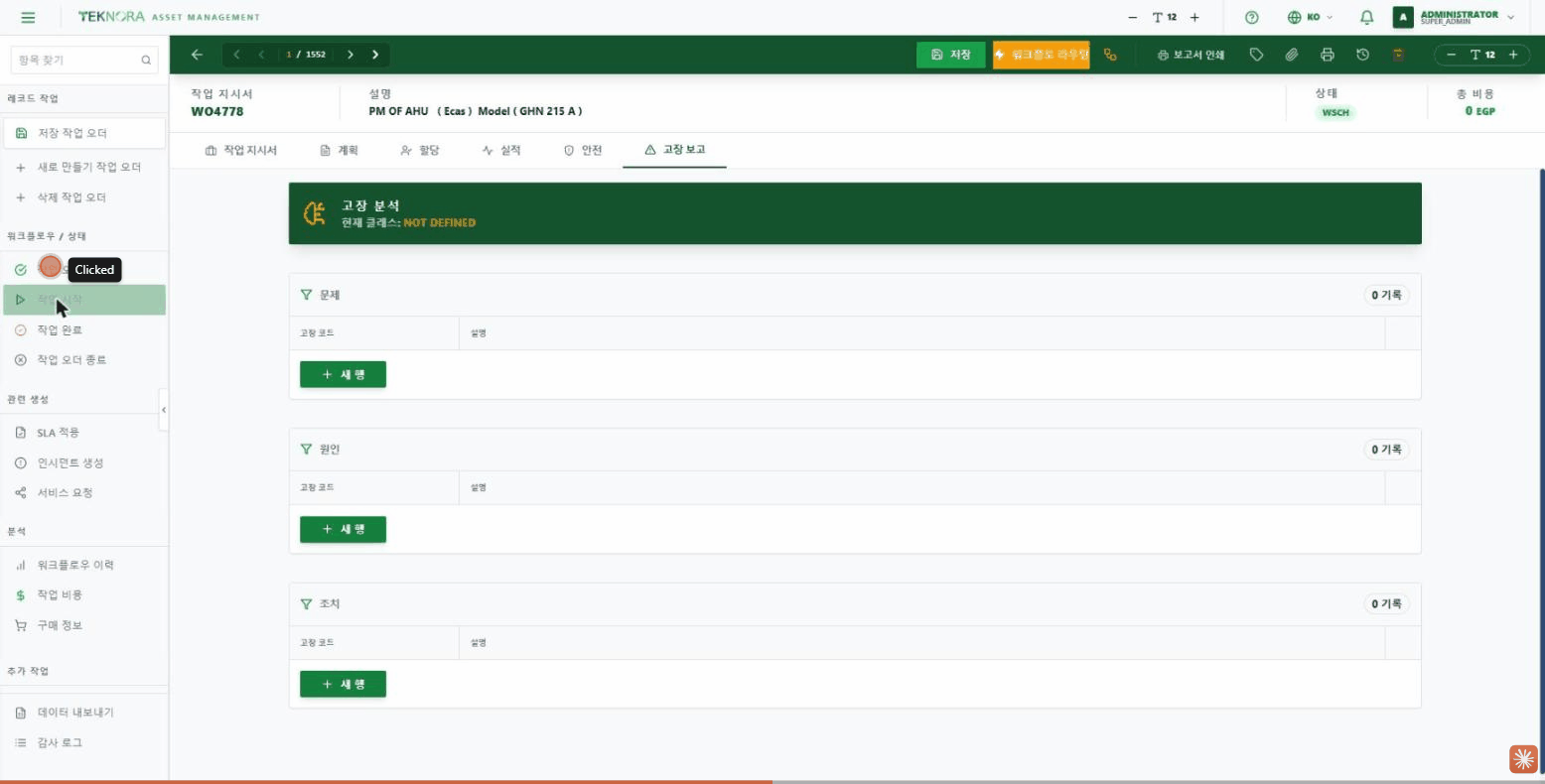Viewport: 1545px width, 784px height.
Task: Select 서비스 요청 in sidebar
Action: (x=84, y=492)
